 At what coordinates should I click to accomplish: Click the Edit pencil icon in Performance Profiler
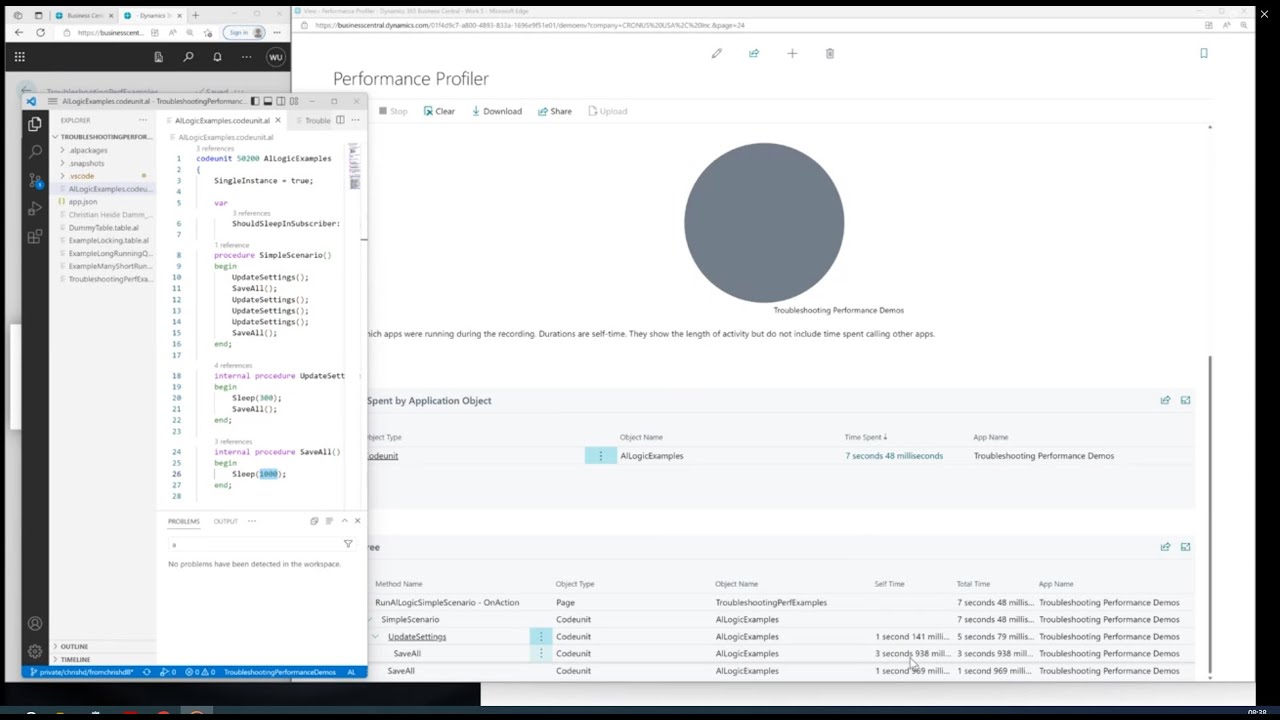pyautogui.click(x=717, y=53)
